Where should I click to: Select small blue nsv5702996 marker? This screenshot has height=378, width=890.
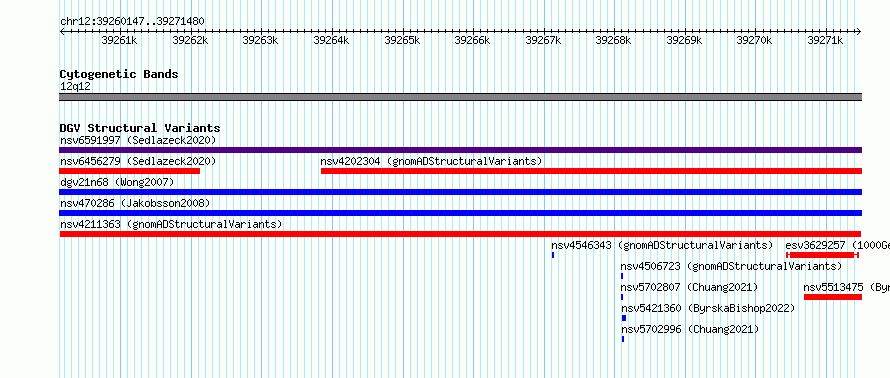[623, 339]
